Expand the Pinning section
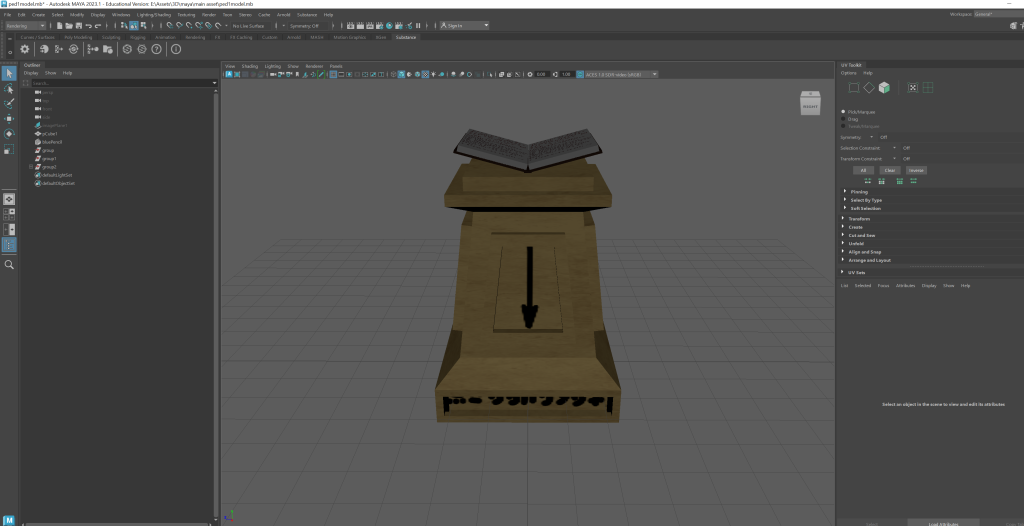 pos(845,191)
